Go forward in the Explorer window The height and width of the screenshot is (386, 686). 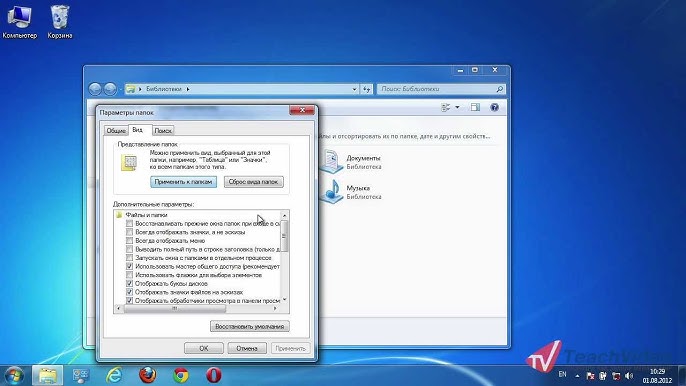(110, 89)
